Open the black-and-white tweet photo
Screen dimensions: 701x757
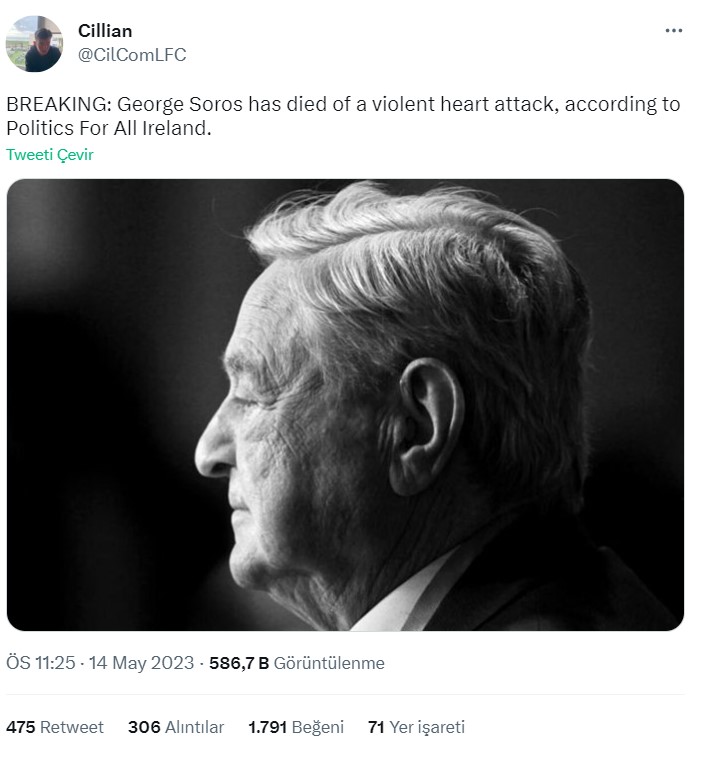click(345, 404)
